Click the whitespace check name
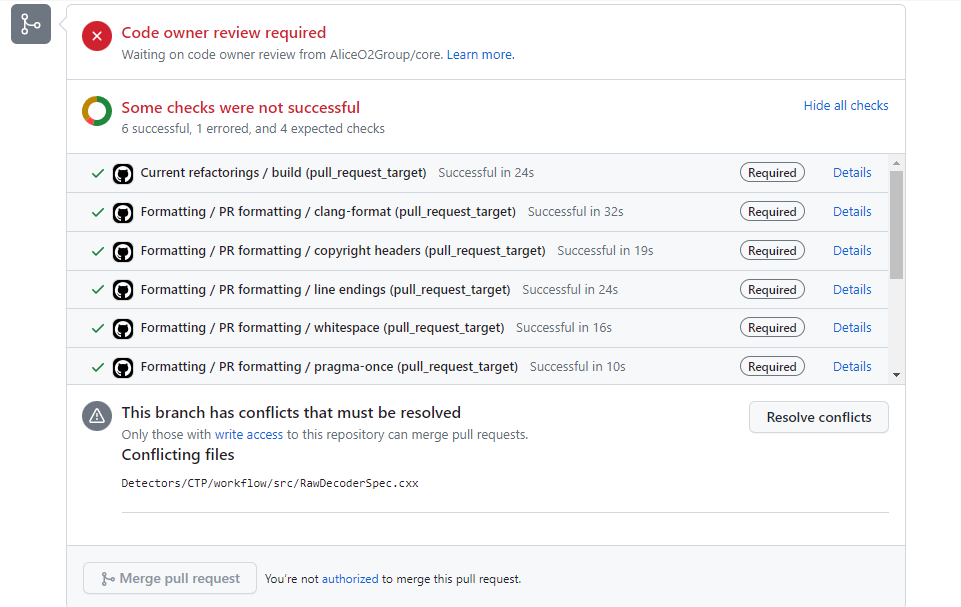 click(x=322, y=327)
